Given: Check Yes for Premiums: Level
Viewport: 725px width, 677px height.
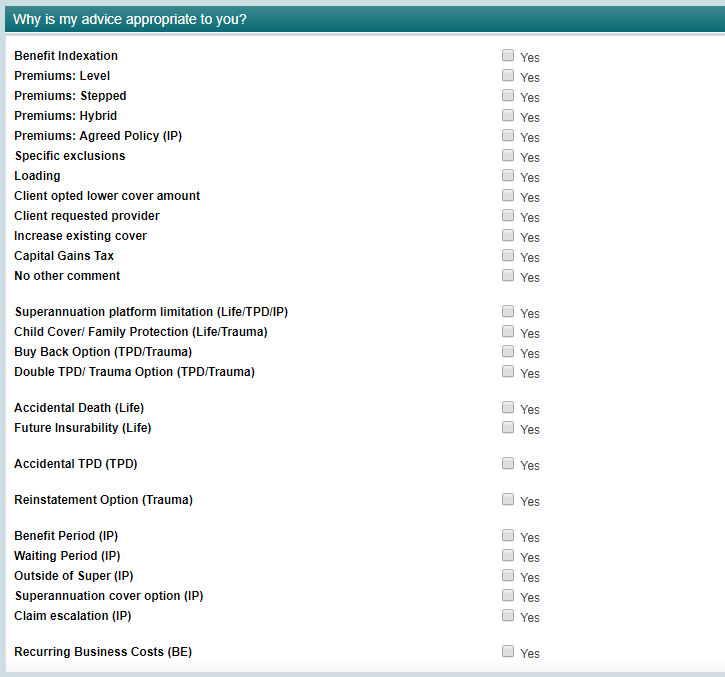Looking at the screenshot, I should [508, 75].
